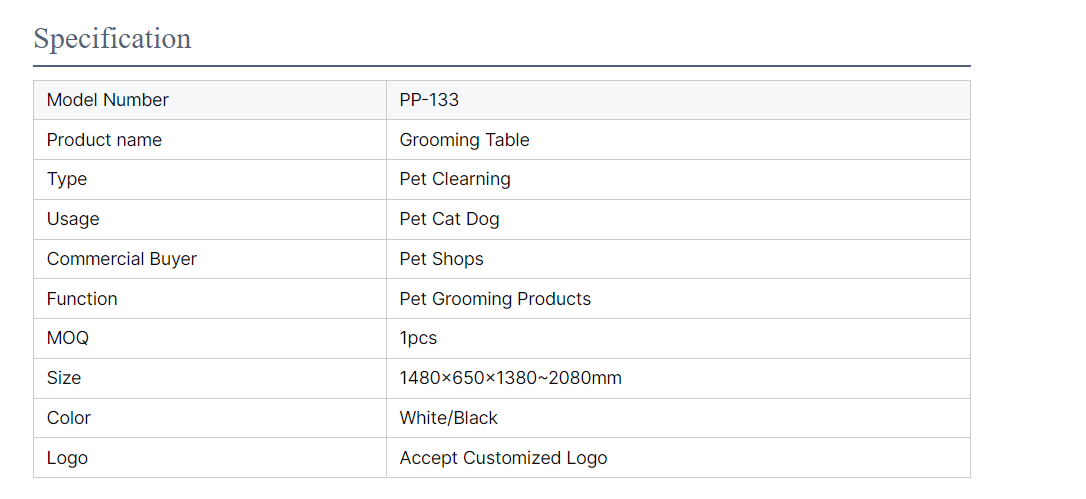Click the Product name label
This screenshot has height=499, width=1086.
[104, 140]
